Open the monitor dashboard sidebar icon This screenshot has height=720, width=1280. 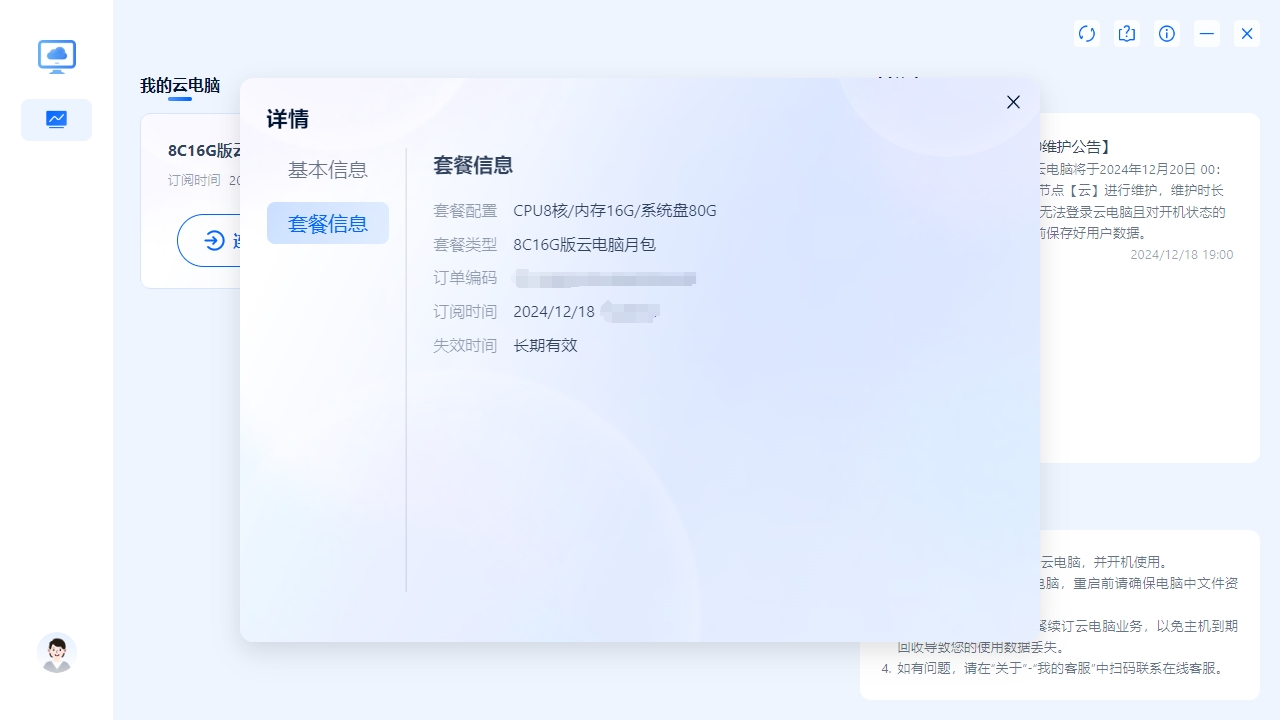click(x=56, y=120)
